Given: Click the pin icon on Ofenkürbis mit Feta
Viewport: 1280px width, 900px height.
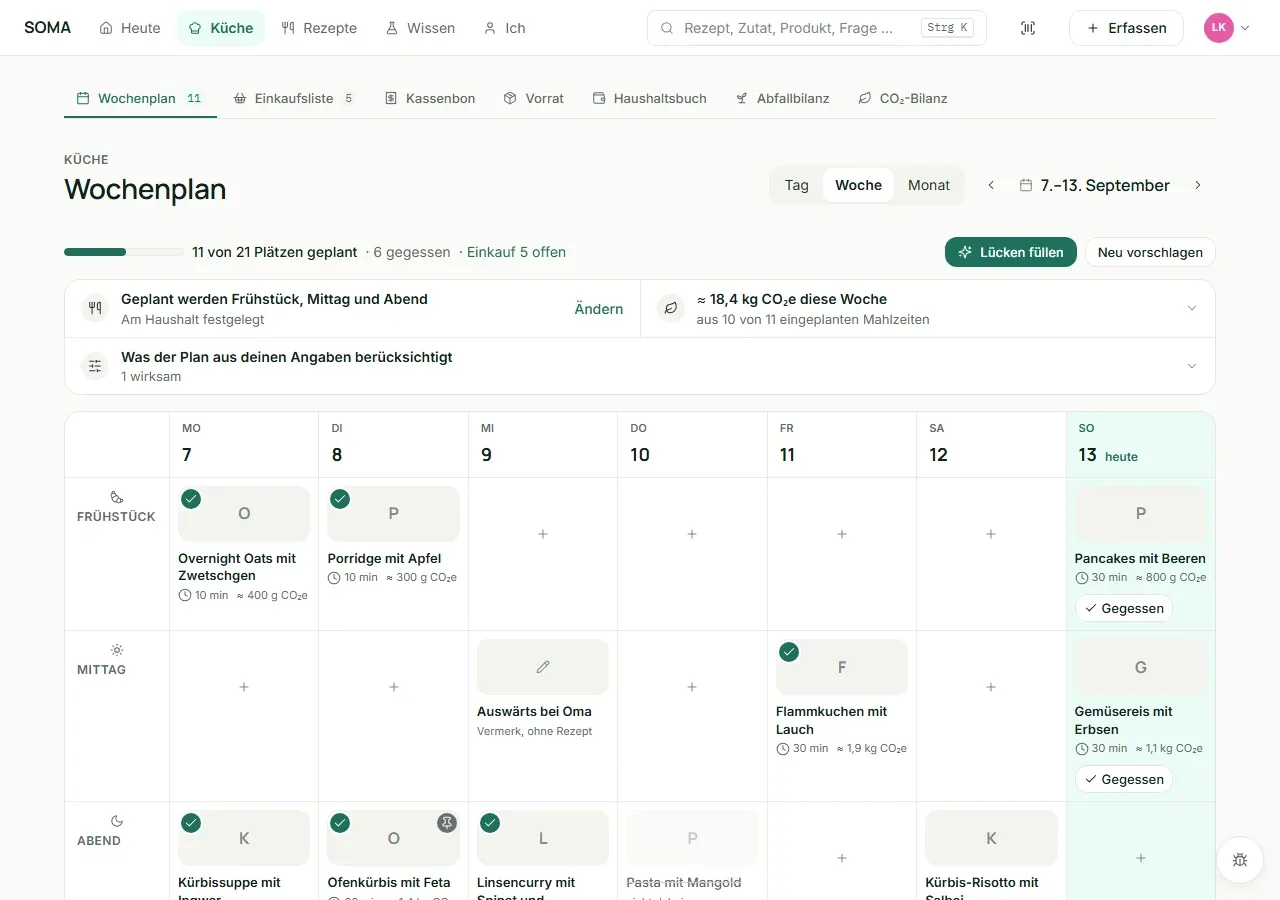Looking at the screenshot, I should point(447,823).
